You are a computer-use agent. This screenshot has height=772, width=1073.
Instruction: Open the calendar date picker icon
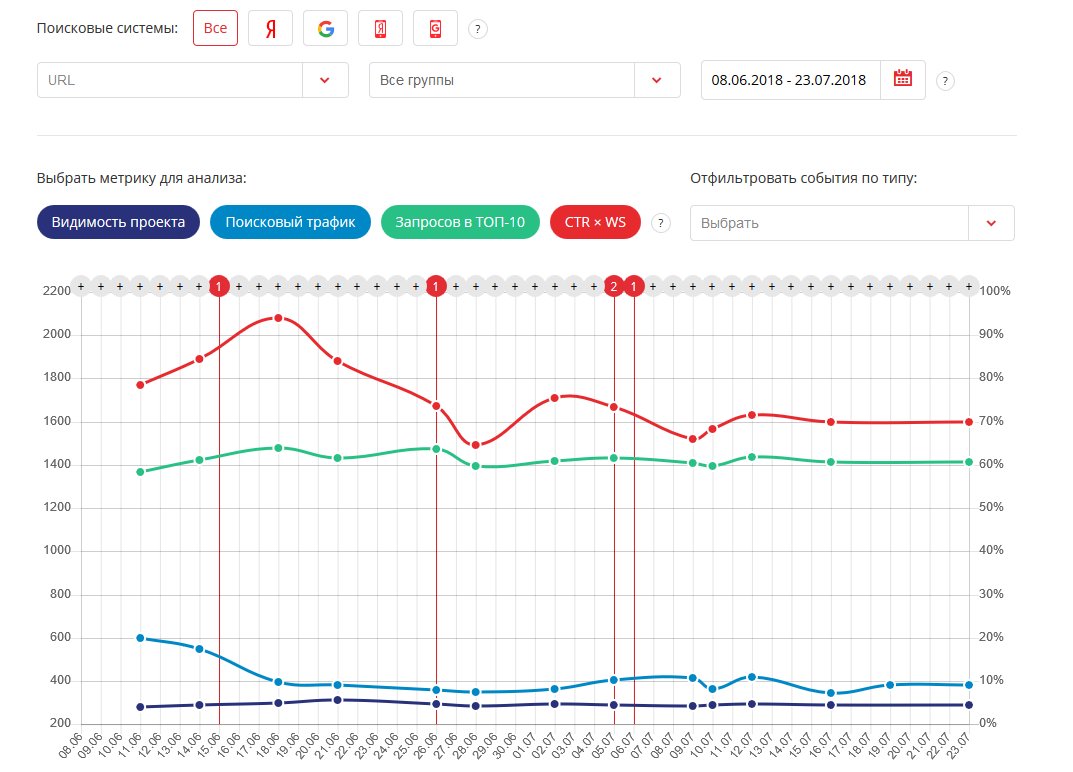tap(902, 80)
